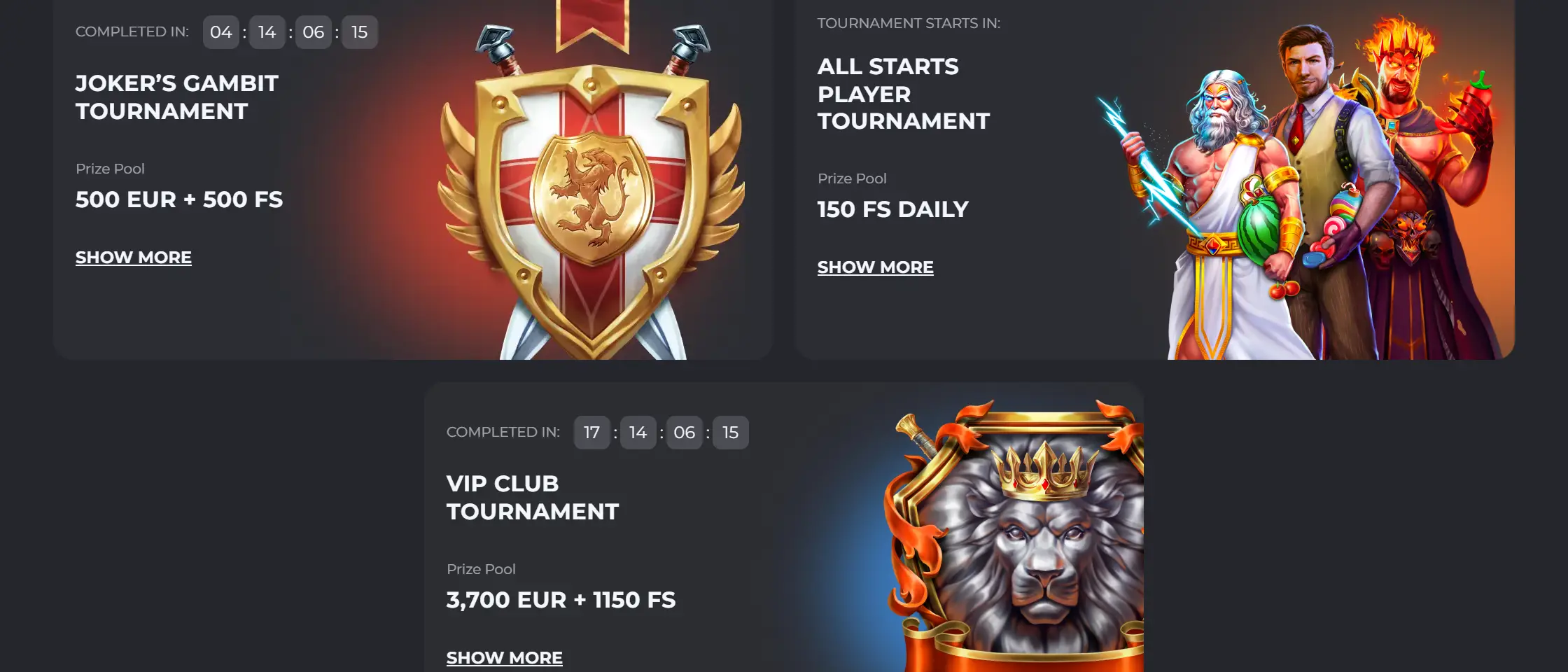Click the watermelon held by Zeus
Image resolution: width=1568 pixels, height=672 pixels.
click(x=1258, y=227)
